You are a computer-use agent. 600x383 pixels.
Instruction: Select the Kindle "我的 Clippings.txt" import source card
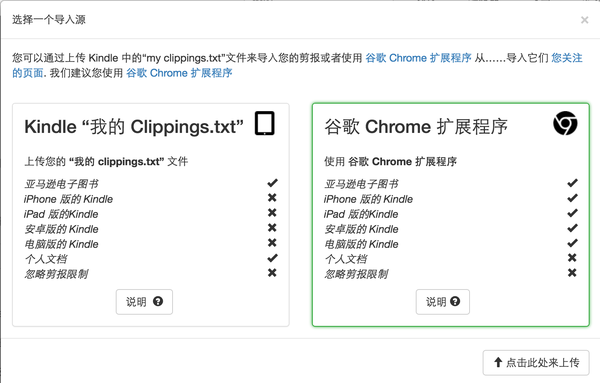[x=151, y=215]
